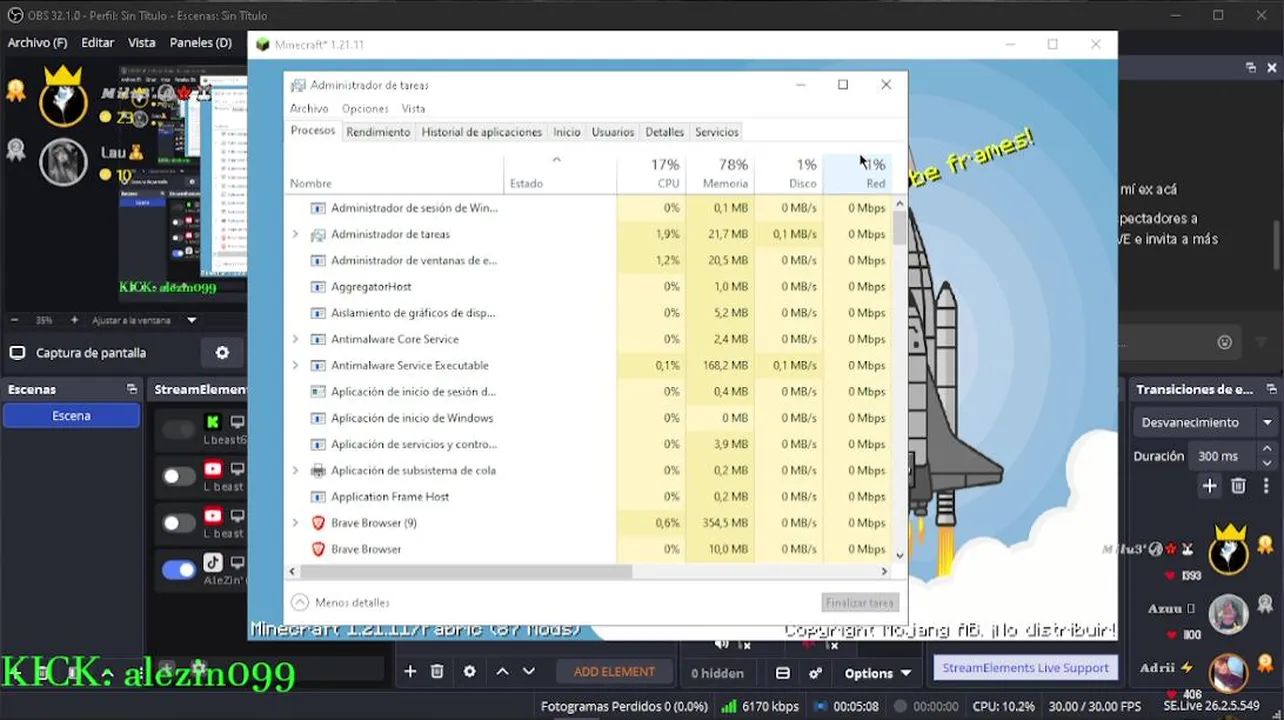Screen dimensions: 1284x720
Task: Click the Captura de pantalla monitor icon
Action: pos(18,353)
